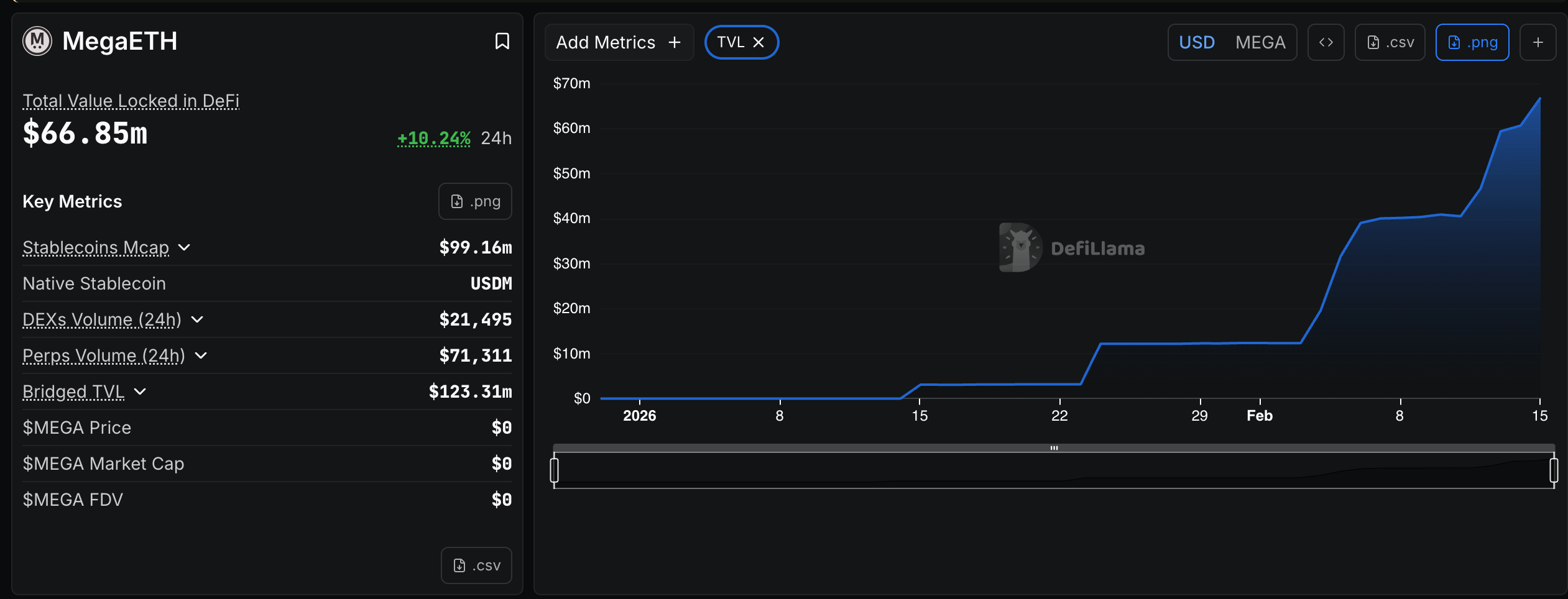The width and height of the screenshot is (1568, 599).
Task: Expand the Perps Volume (24h) row
Action: point(201,355)
